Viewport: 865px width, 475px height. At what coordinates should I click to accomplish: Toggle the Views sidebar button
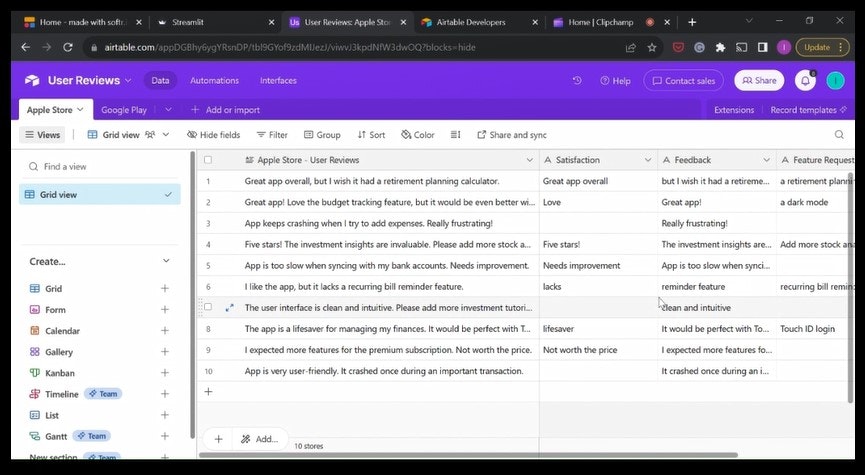(x=42, y=135)
